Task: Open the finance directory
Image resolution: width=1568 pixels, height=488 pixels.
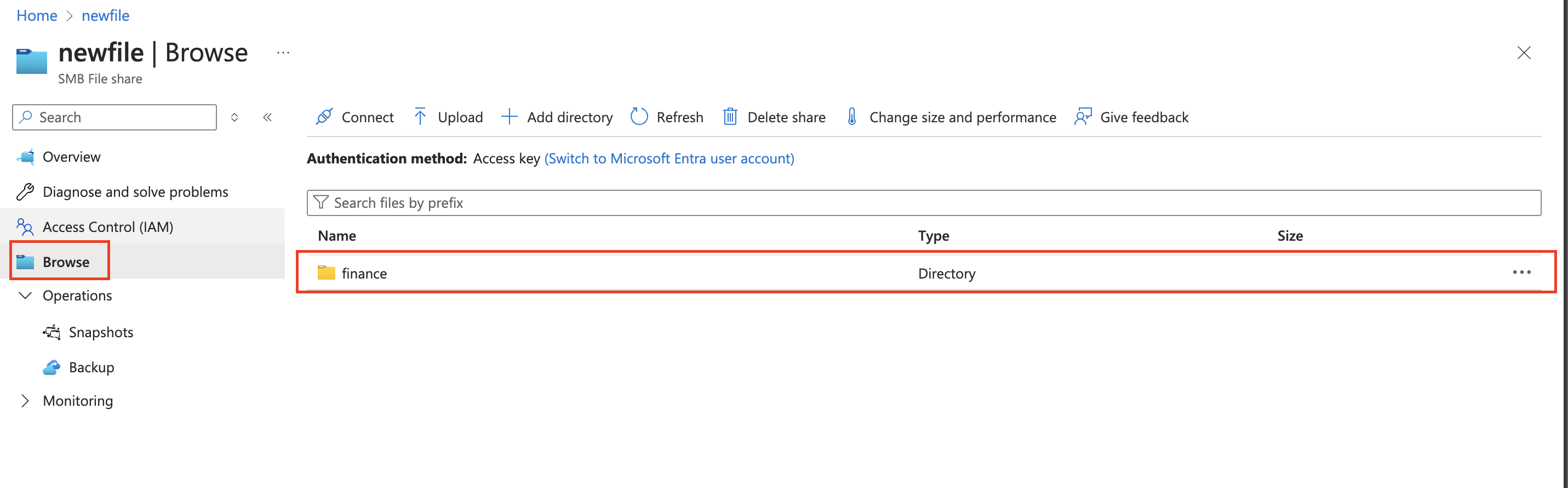Action: (364, 274)
